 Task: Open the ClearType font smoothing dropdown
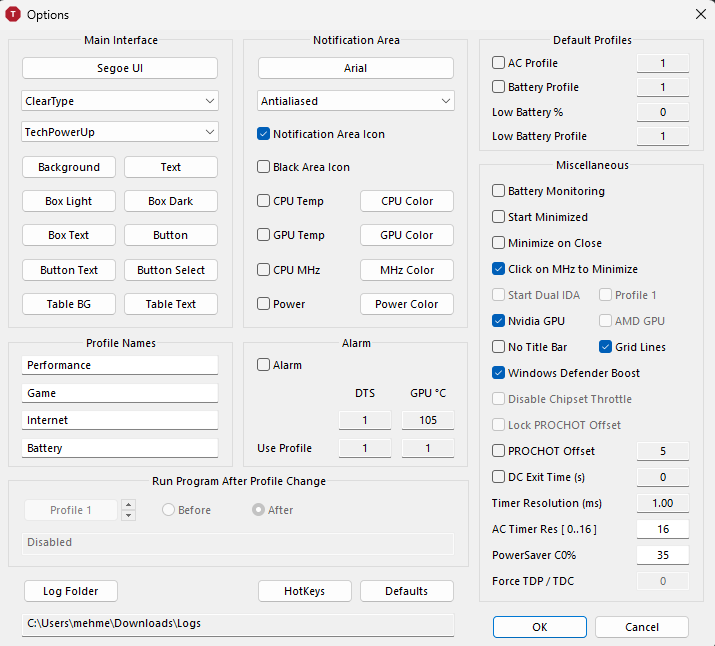pos(120,101)
